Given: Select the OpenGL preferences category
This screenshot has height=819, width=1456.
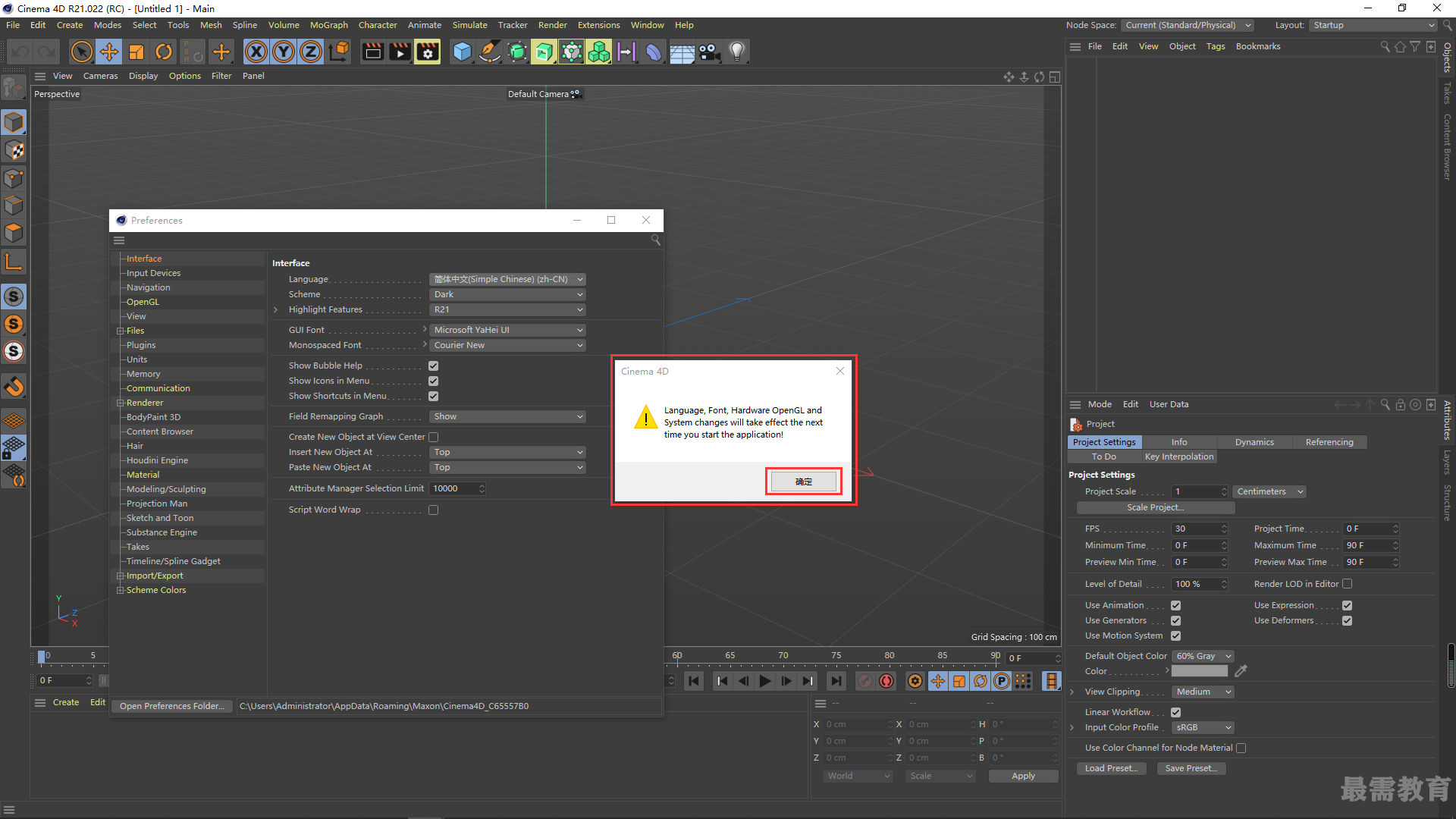Looking at the screenshot, I should tap(143, 302).
